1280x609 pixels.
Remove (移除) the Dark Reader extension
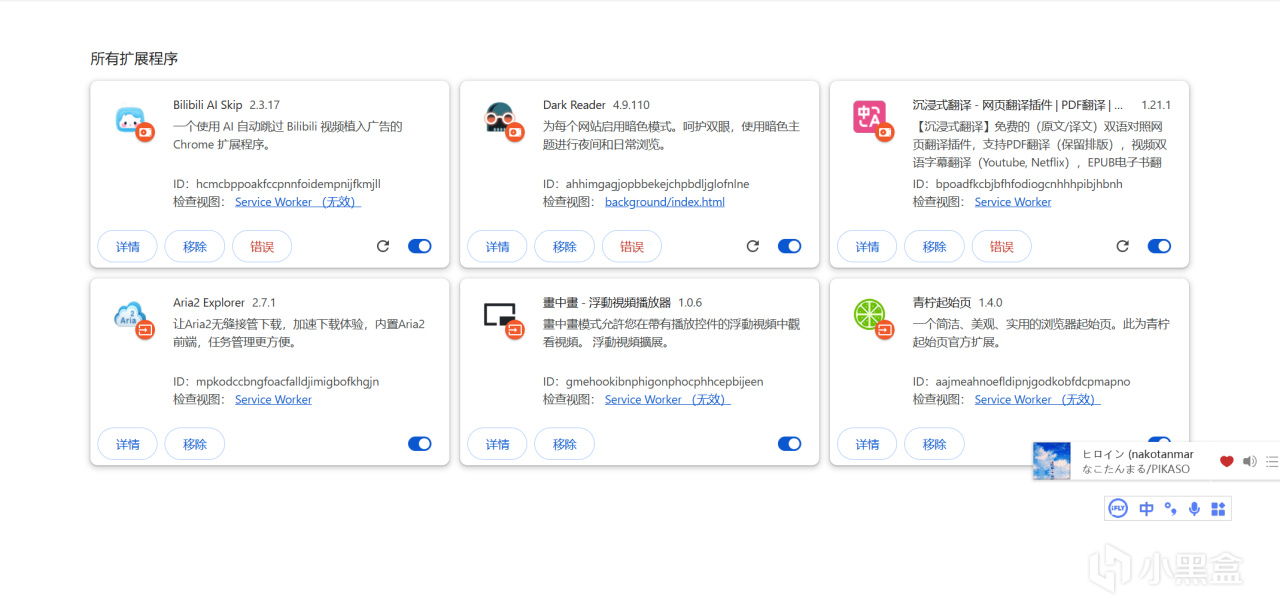(565, 246)
